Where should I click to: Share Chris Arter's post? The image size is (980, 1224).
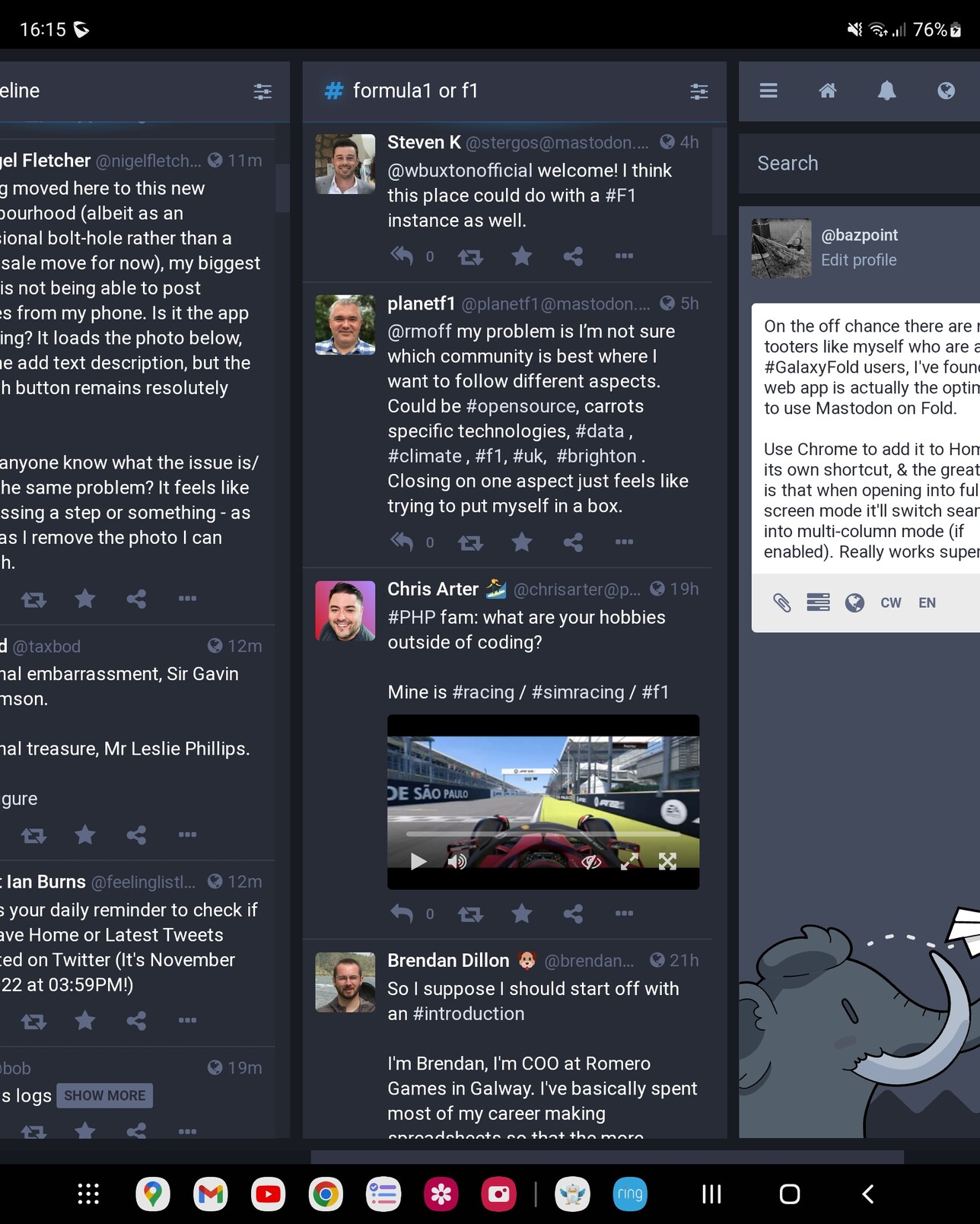click(573, 914)
